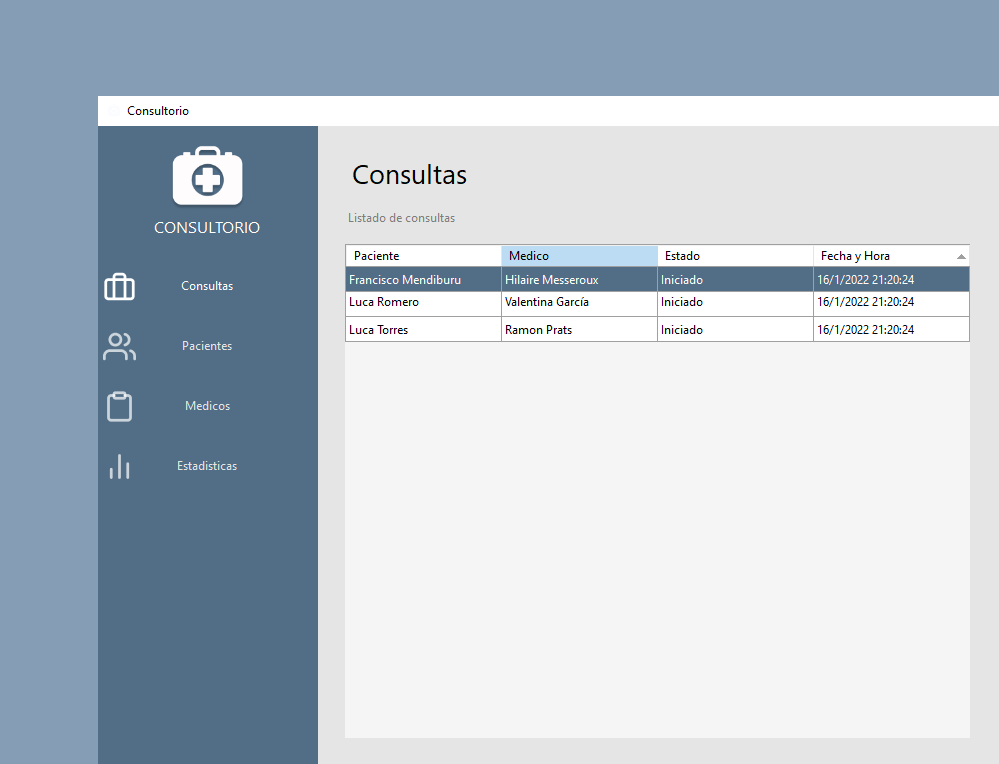Viewport: 999px width, 764px height.
Task: Click the Valentina García medico cell
Action: pyautogui.click(x=547, y=302)
